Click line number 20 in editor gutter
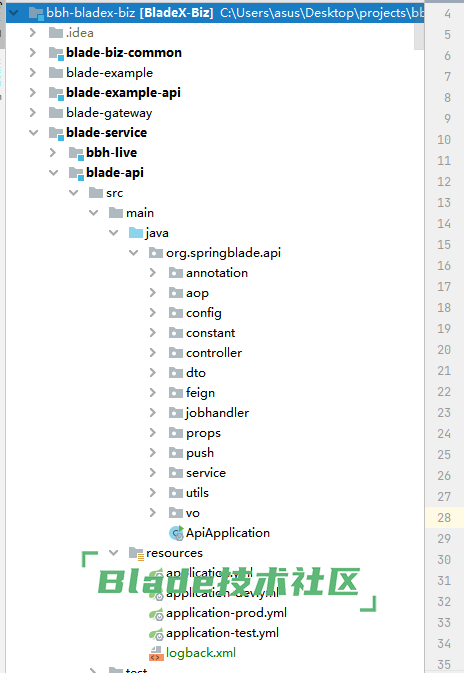 [444, 350]
